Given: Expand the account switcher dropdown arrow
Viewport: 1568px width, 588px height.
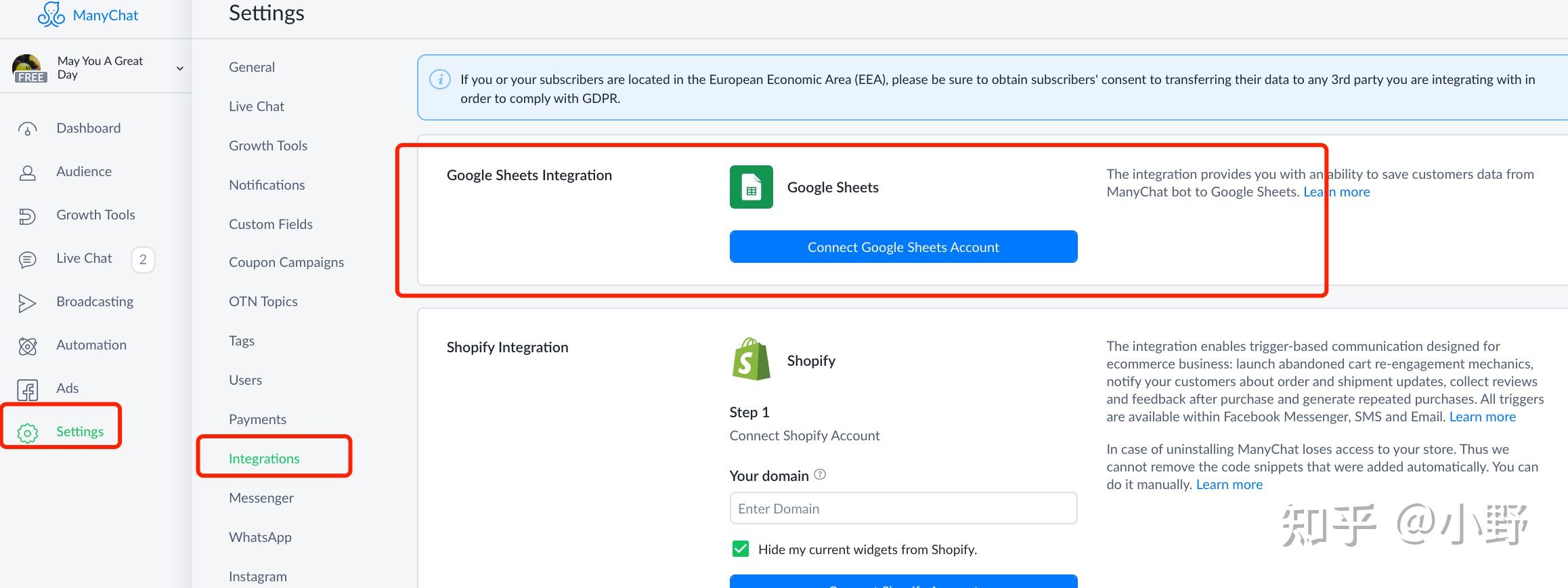Looking at the screenshot, I should [x=180, y=68].
